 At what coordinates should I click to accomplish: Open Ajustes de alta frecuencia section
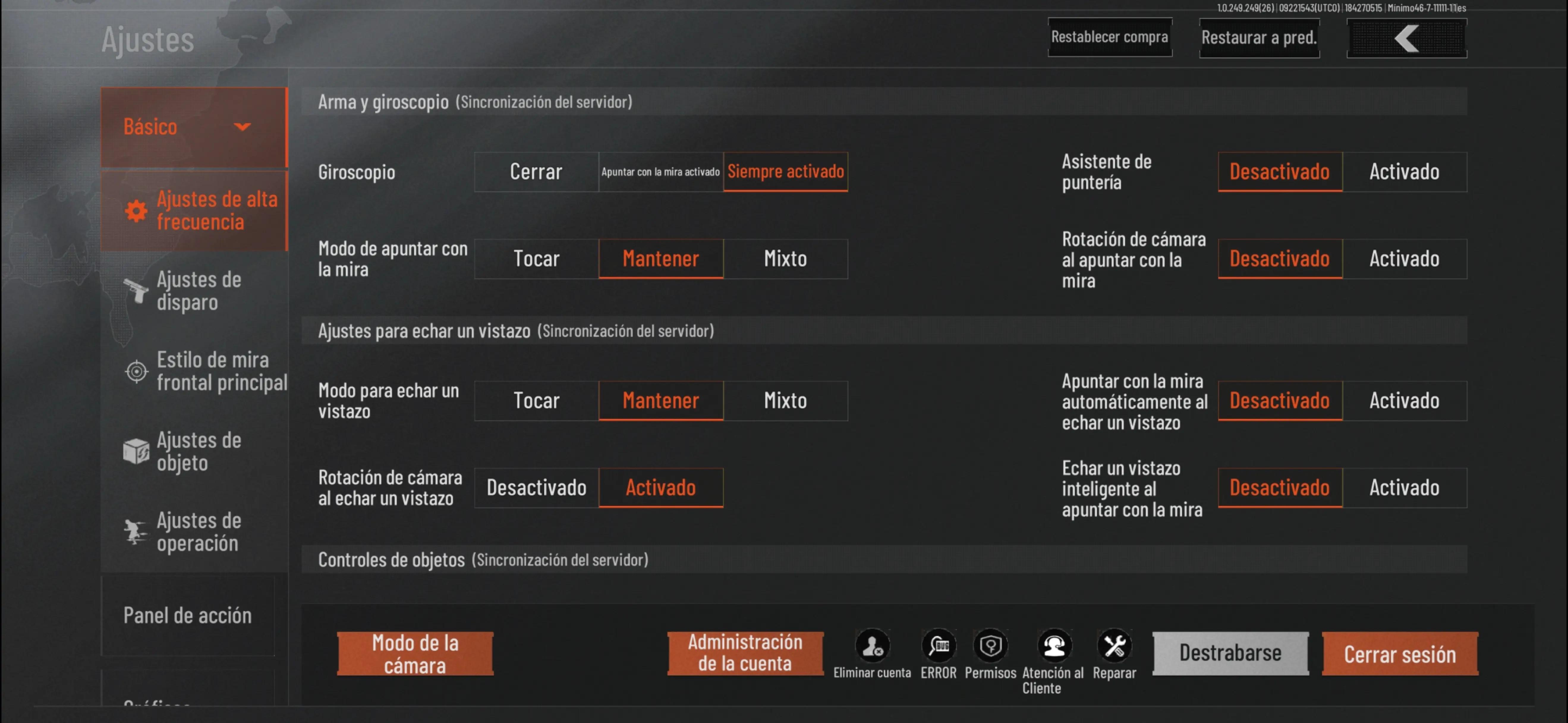(194, 211)
